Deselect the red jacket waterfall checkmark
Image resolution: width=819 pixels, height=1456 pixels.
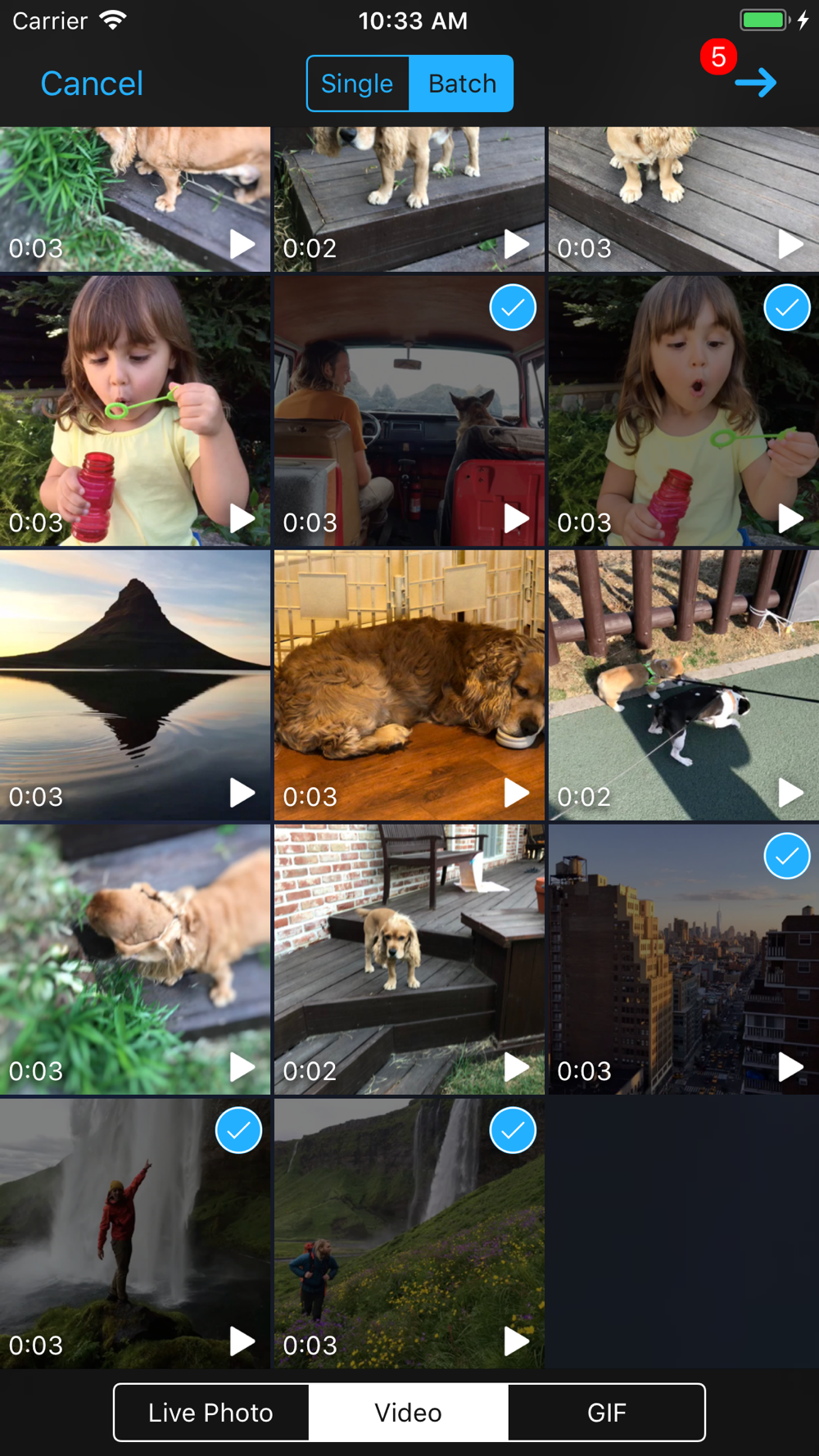click(238, 1131)
